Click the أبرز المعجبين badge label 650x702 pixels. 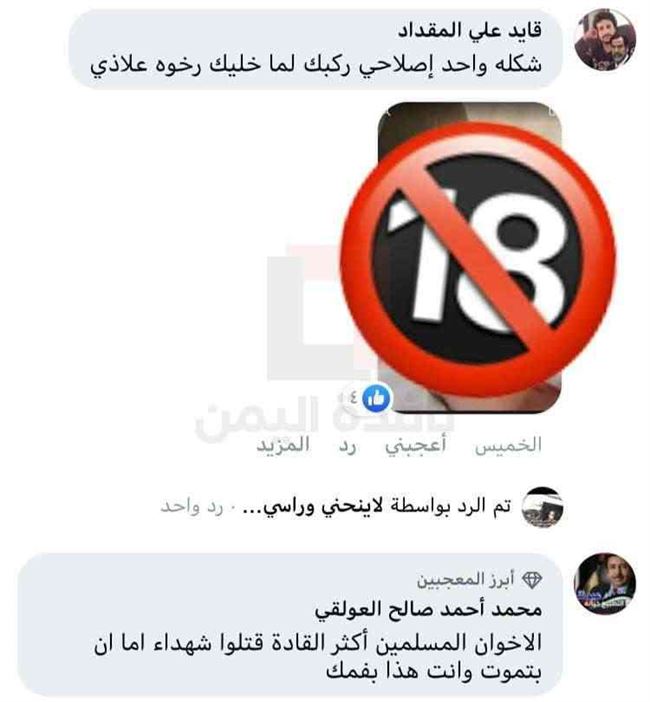coord(466,580)
